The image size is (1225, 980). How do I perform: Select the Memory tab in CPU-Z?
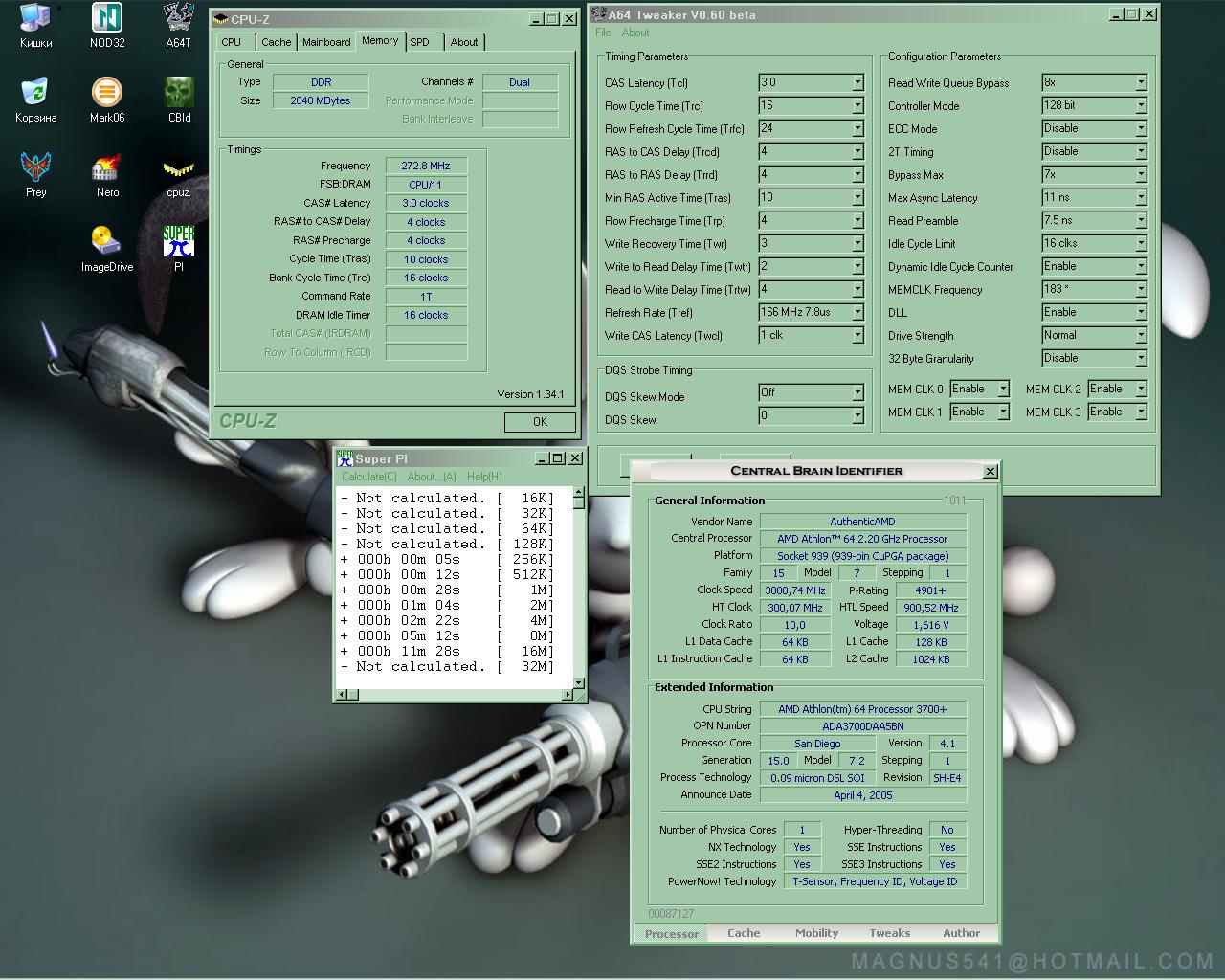tap(380, 41)
